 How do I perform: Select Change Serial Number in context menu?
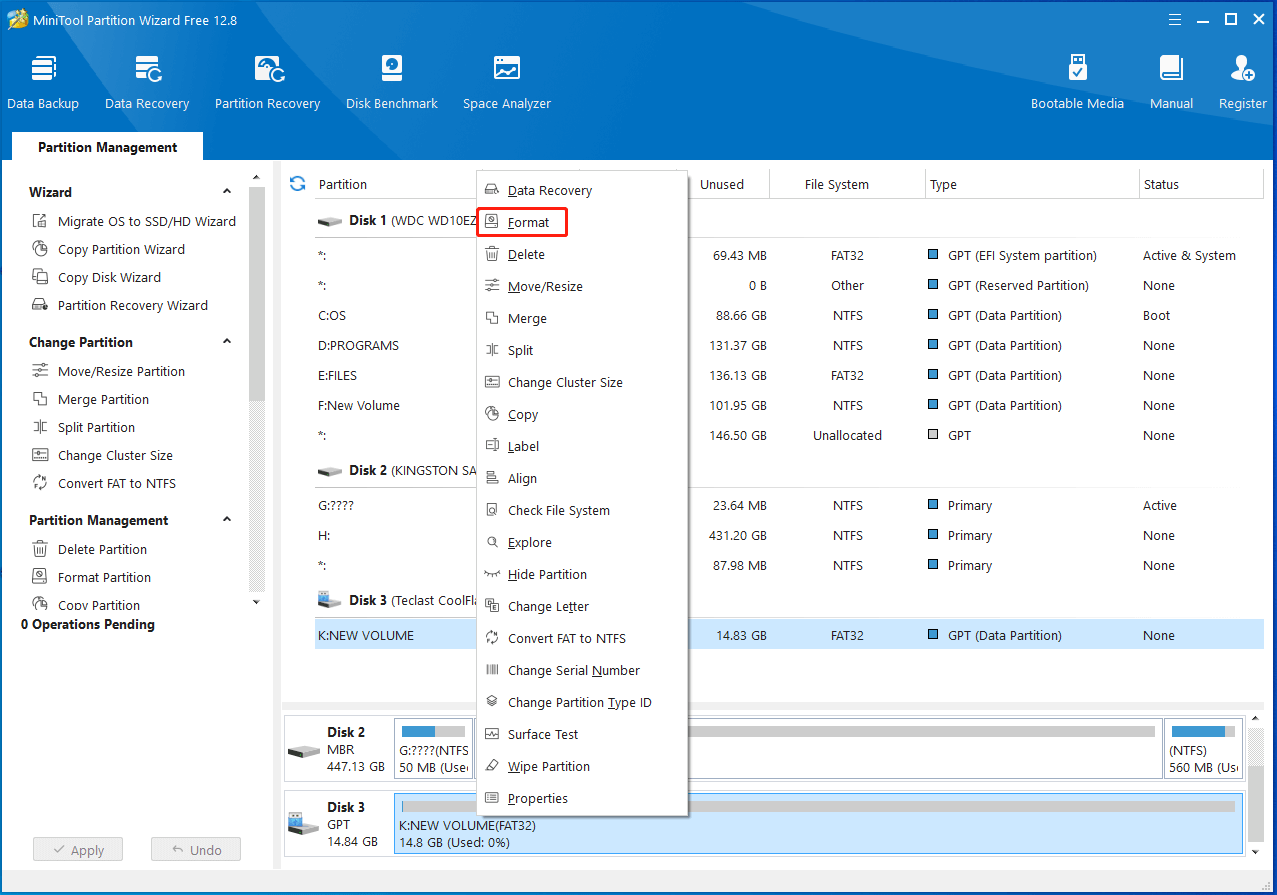(x=581, y=670)
